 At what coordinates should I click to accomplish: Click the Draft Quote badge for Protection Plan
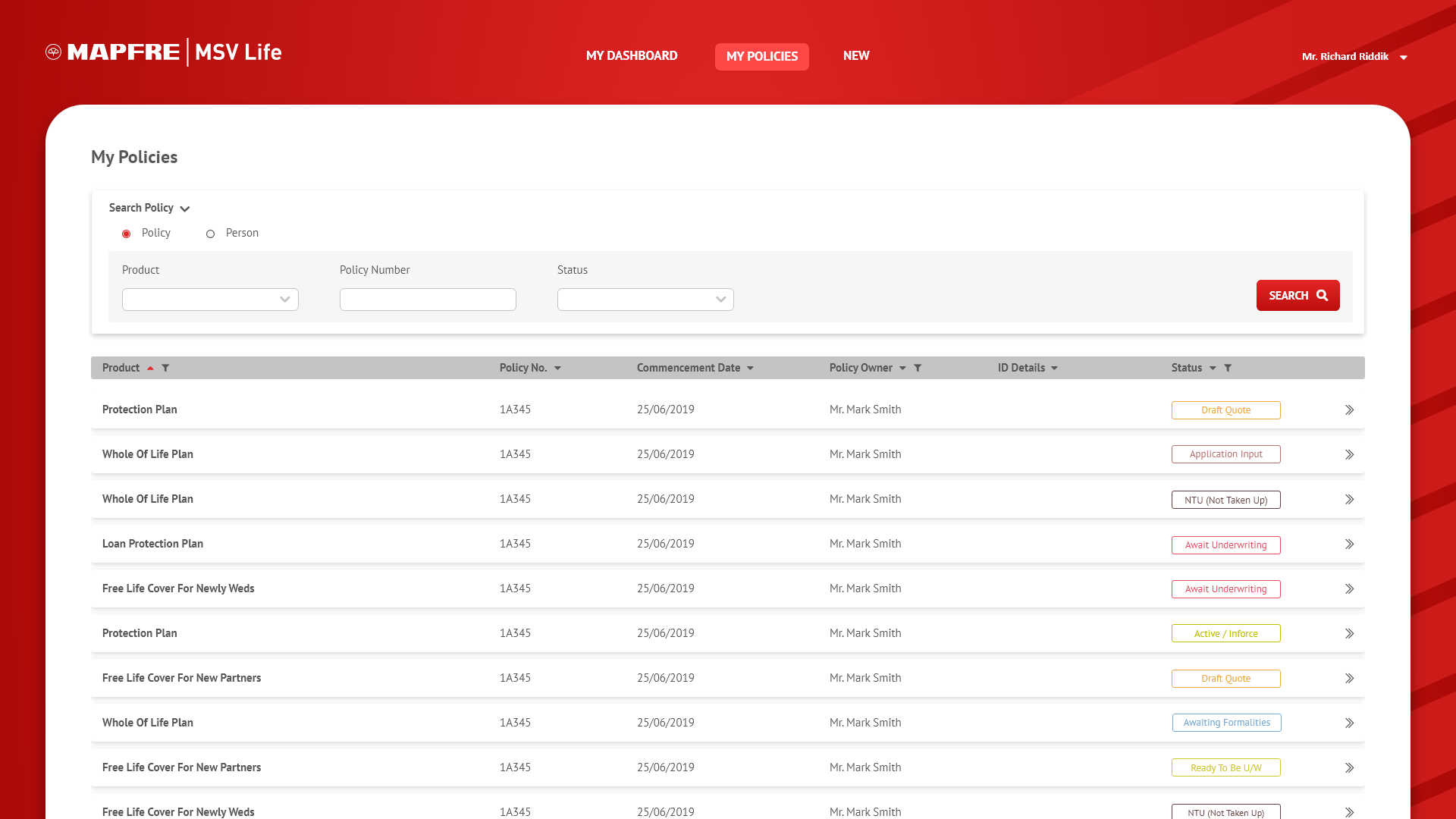(1226, 410)
